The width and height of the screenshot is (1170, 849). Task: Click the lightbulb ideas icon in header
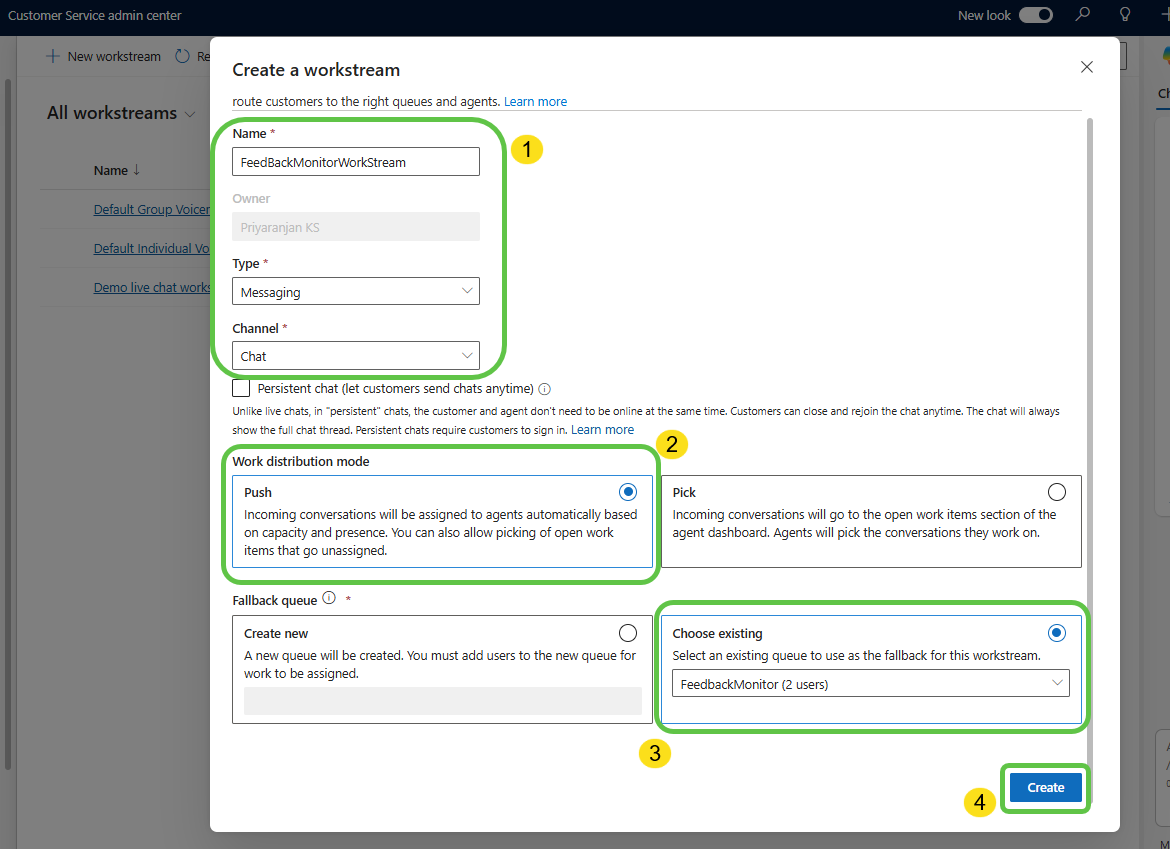tap(1124, 15)
